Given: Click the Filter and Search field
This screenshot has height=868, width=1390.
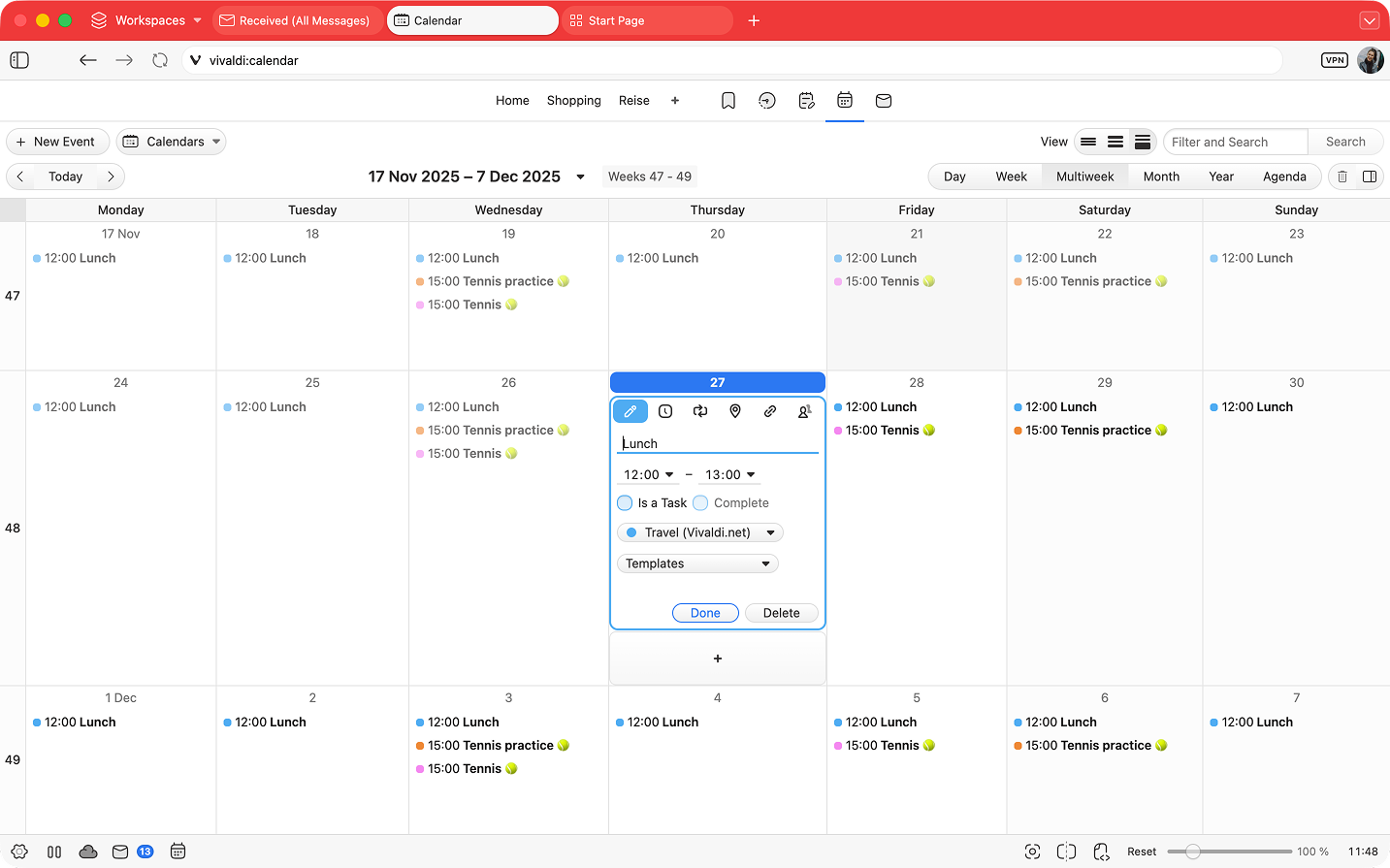Looking at the screenshot, I should [x=1235, y=142].
